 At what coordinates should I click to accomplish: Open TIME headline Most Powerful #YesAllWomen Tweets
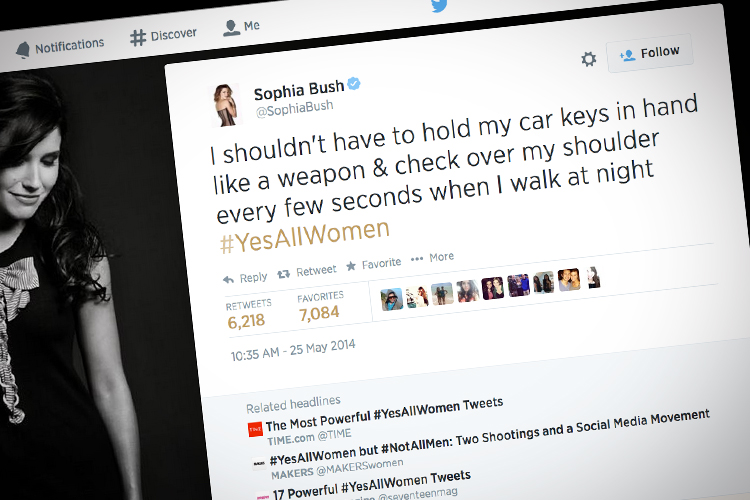[384, 414]
